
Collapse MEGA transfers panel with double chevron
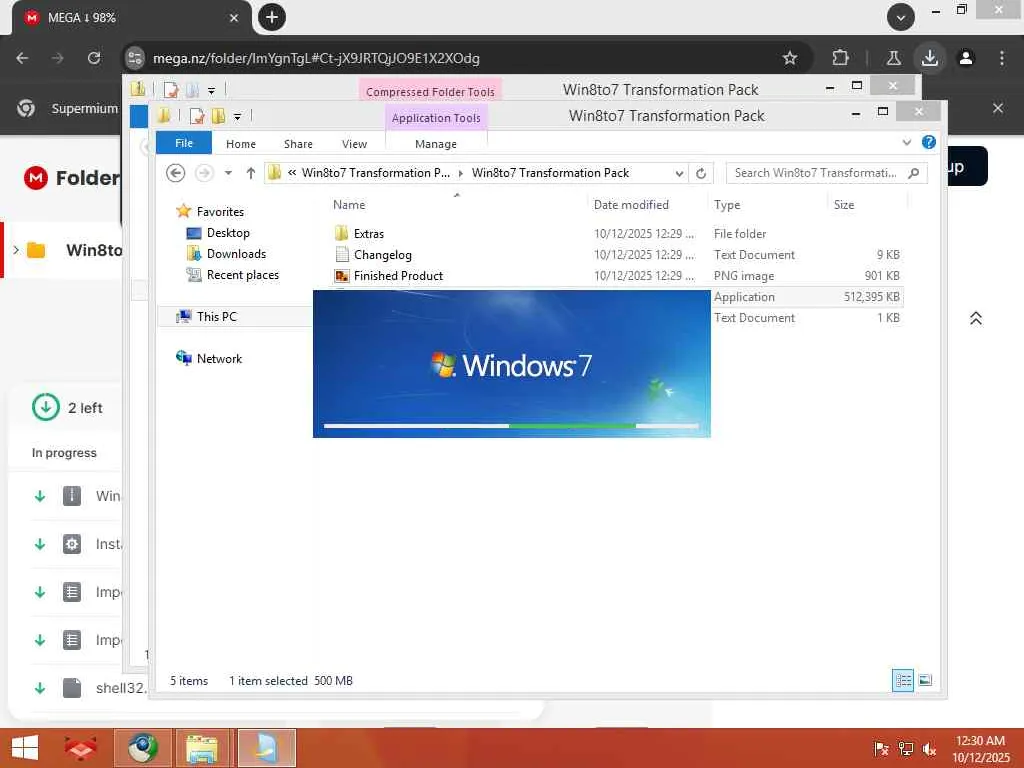[x=976, y=318]
